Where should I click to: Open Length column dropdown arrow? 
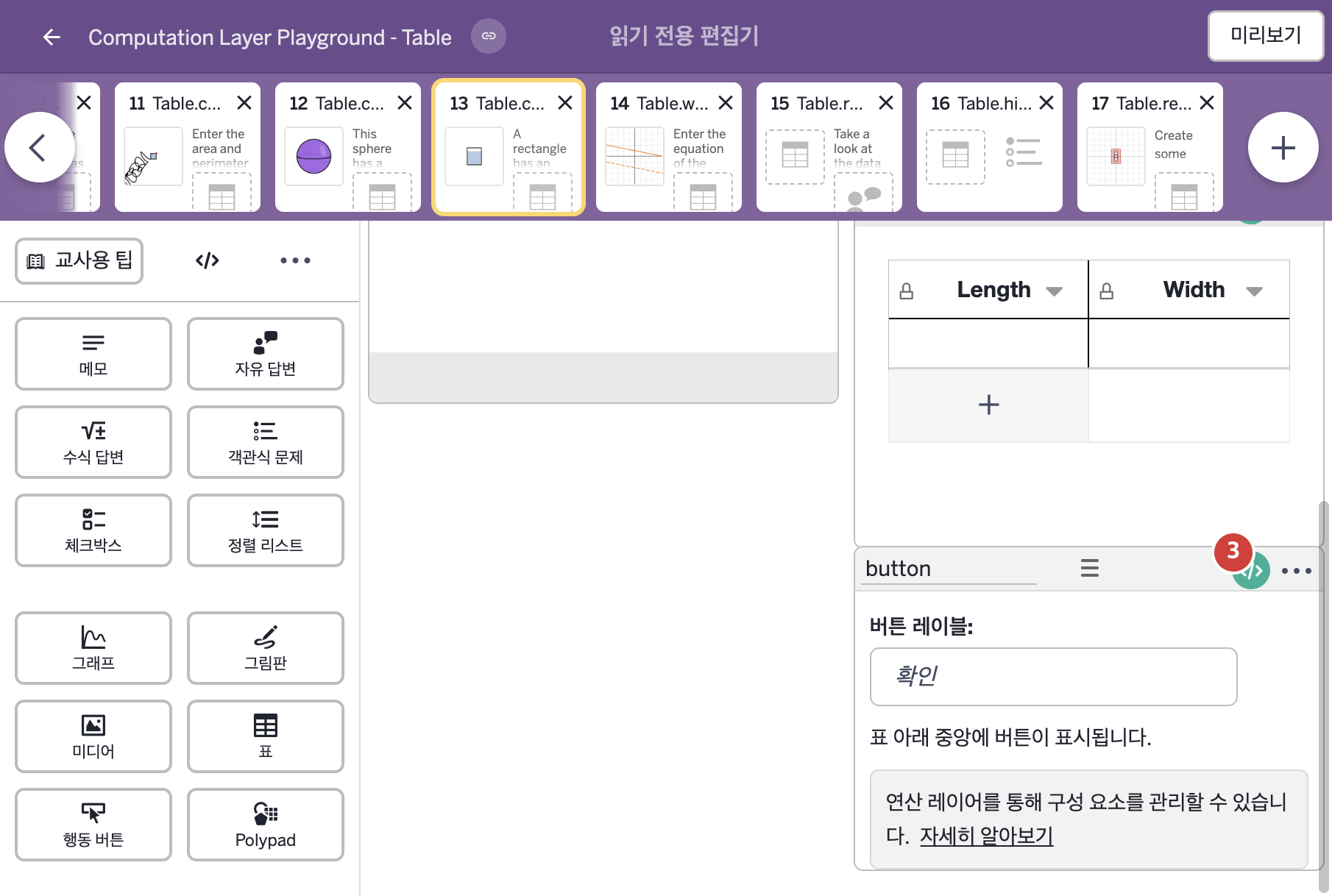coord(1054,291)
